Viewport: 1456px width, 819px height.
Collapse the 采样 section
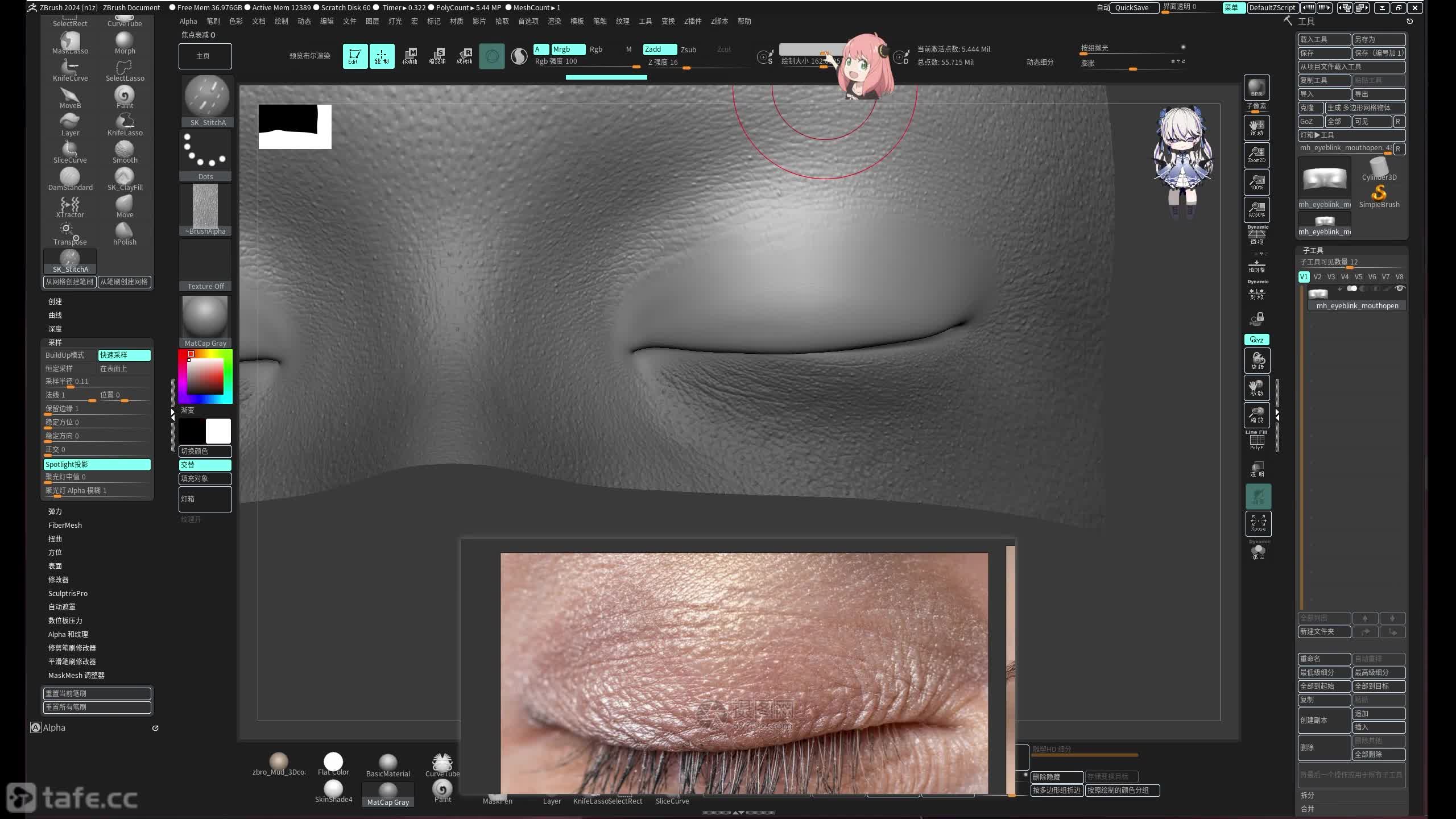pos(55,342)
